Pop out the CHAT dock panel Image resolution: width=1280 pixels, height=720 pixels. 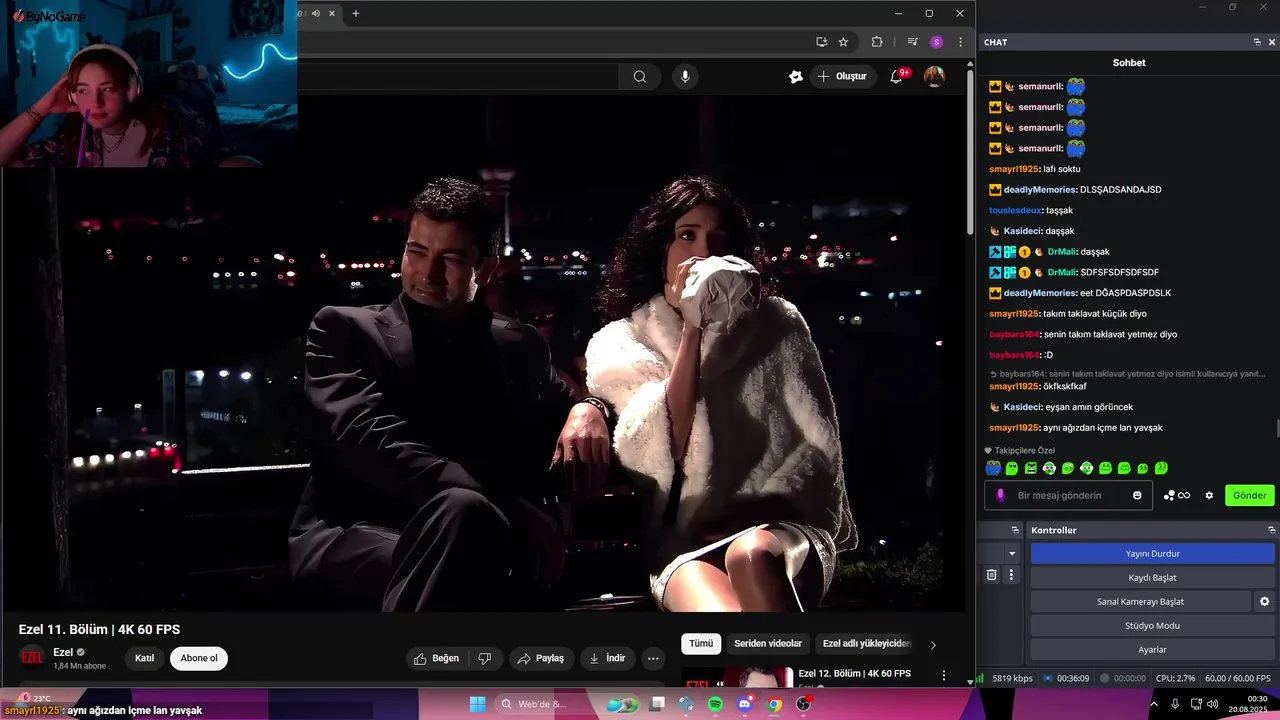(x=1257, y=42)
